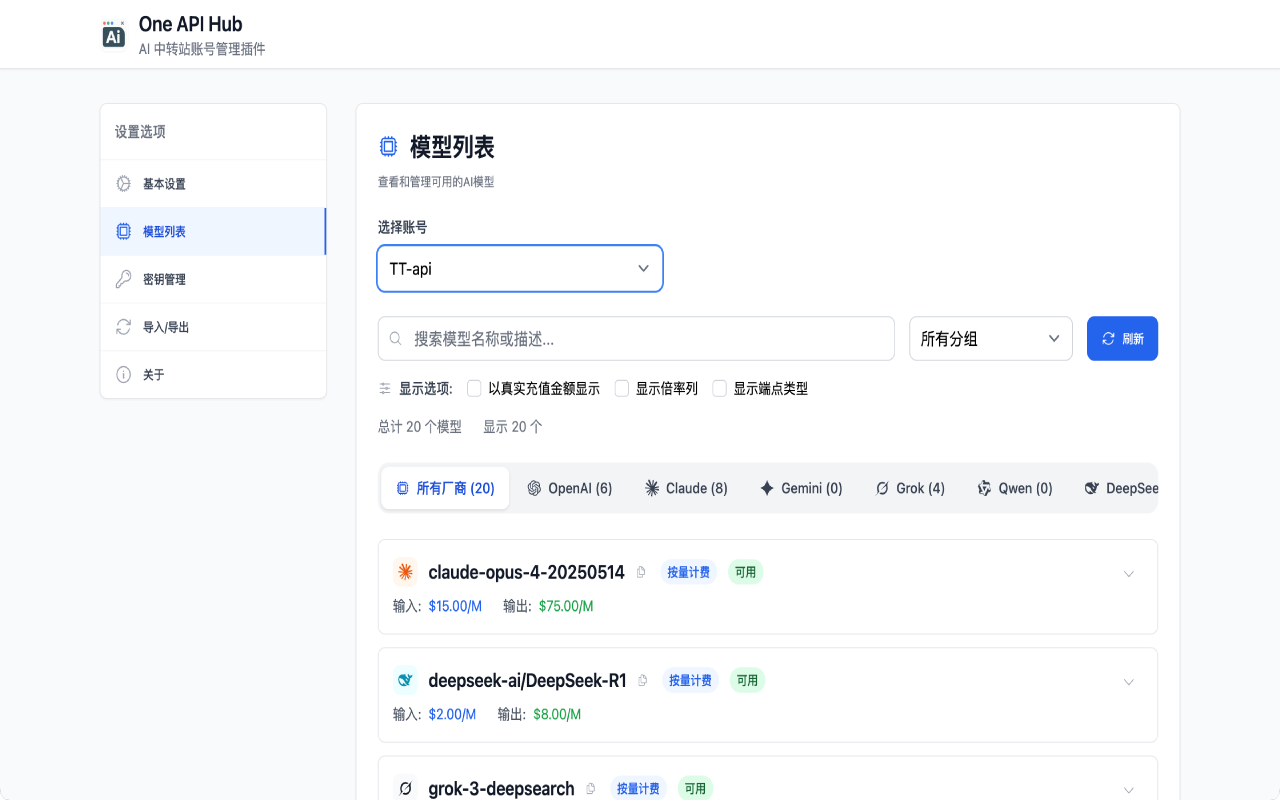Click the DeepSeek whale icon on DeepSeek-R1 row
Viewport: 1280px width, 800px height.
pyautogui.click(x=405, y=680)
